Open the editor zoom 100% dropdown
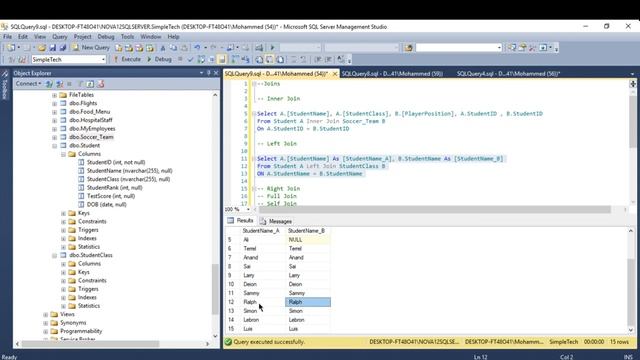This screenshot has height=360, width=640. pos(248,209)
